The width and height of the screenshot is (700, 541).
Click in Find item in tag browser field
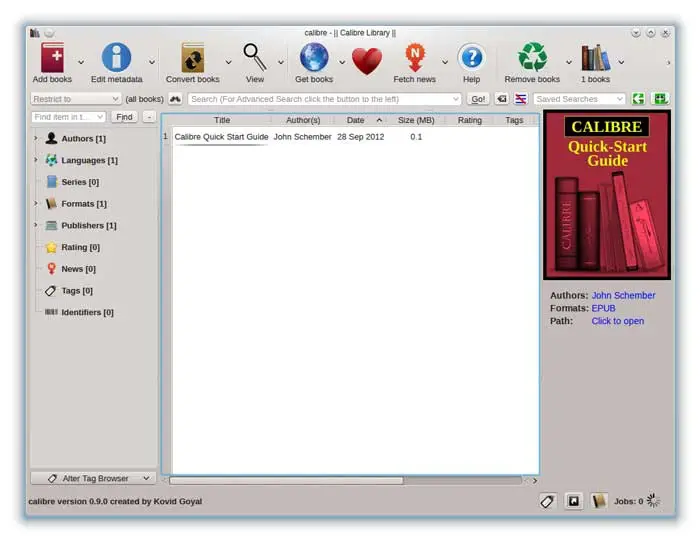68,117
